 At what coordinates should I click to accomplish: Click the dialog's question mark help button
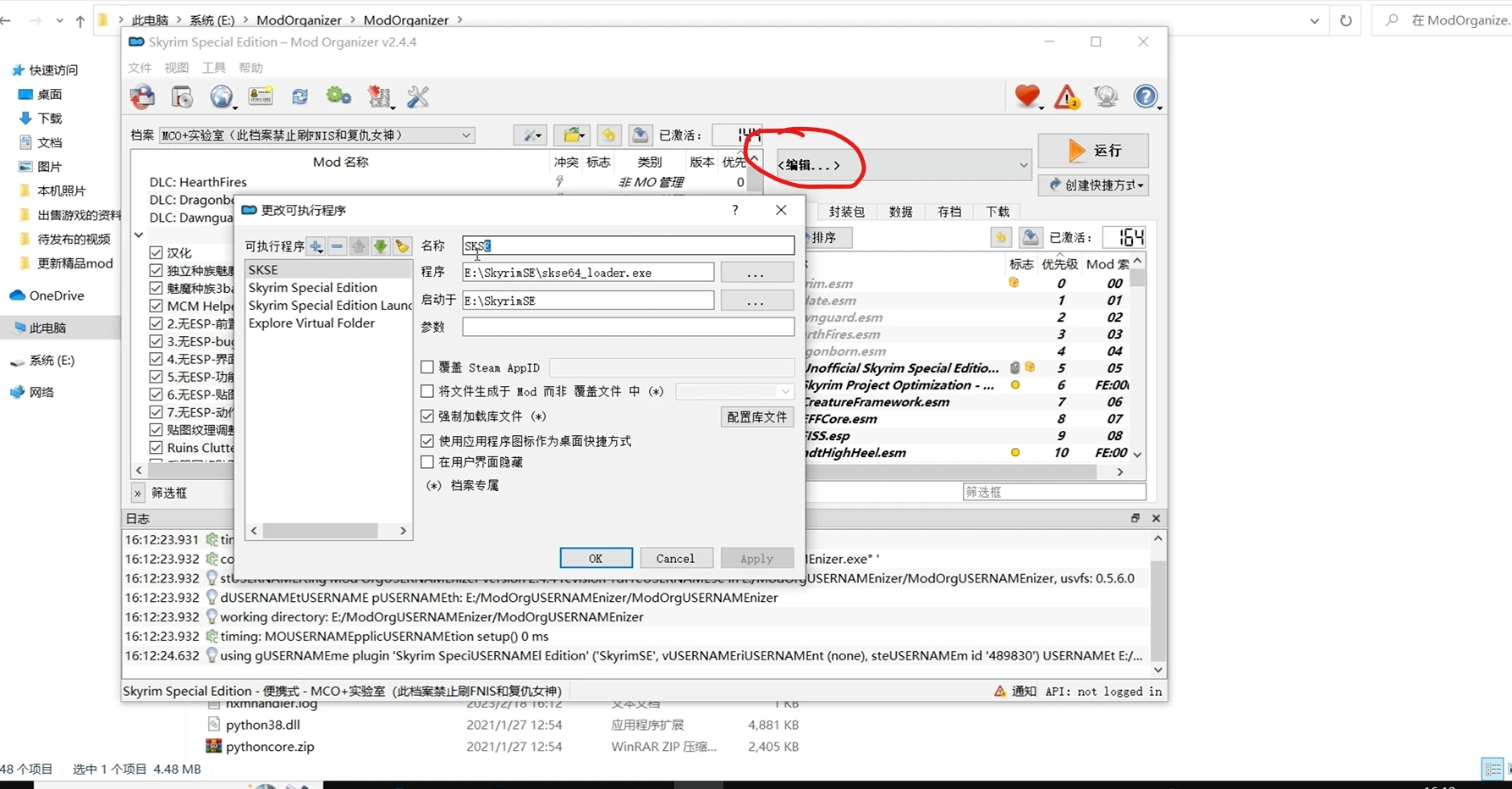734,210
